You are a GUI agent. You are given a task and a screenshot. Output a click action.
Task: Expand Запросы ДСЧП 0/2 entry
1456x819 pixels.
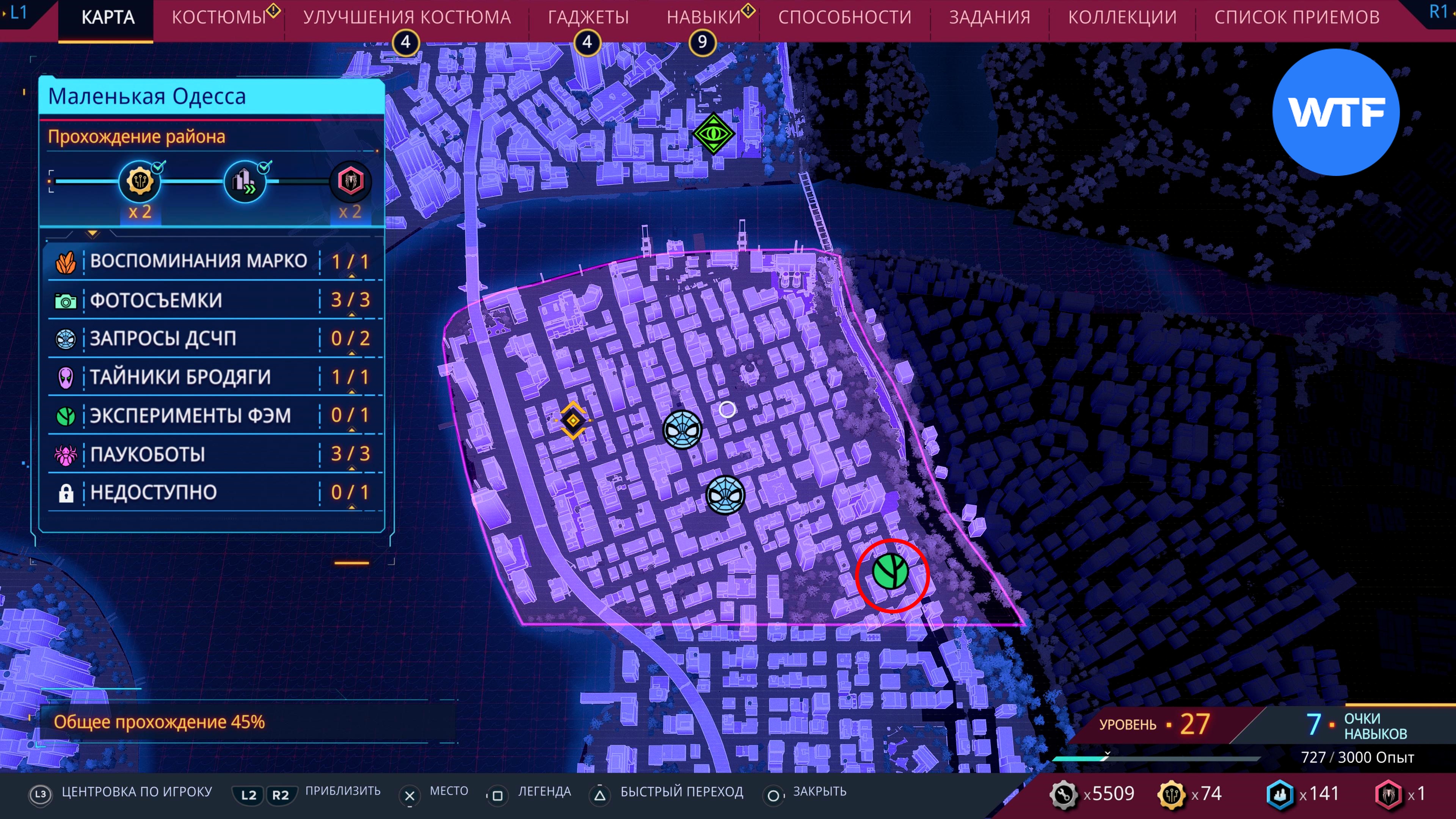coord(215,338)
